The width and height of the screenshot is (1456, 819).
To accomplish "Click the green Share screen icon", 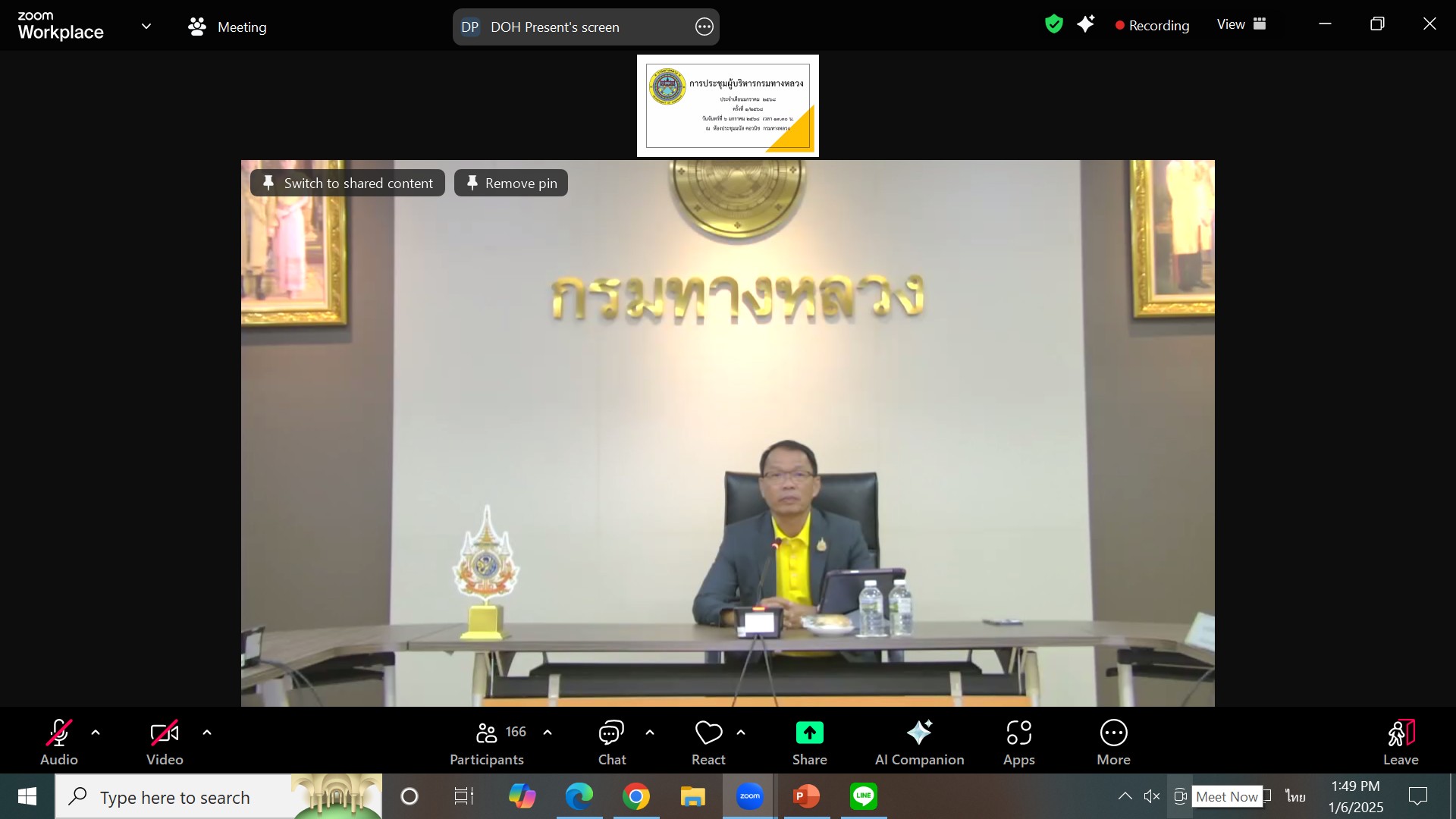I will (809, 733).
